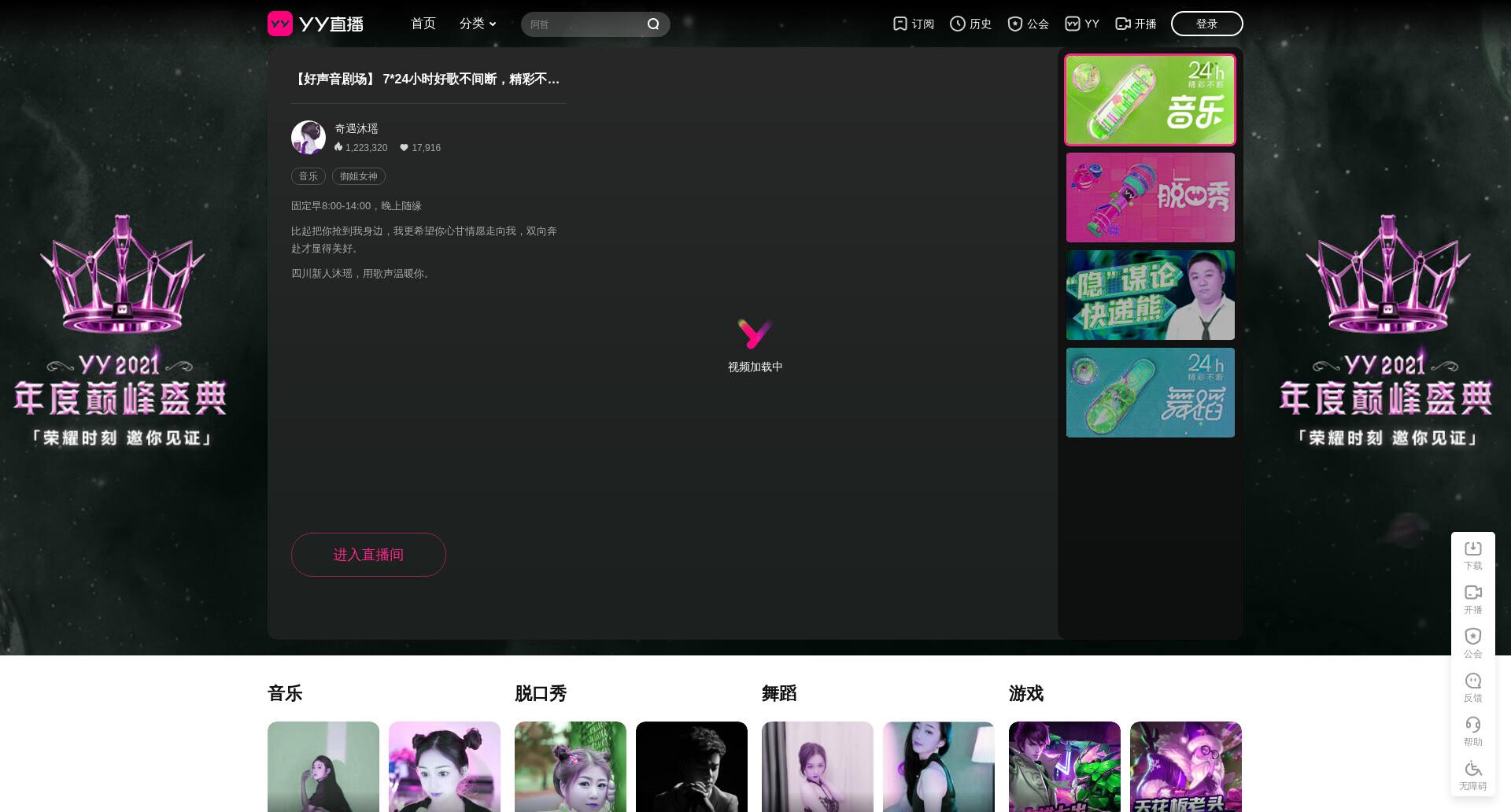The width and height of the screenshot is (1511, 812).
Task: Click right YY 2021 年度巅峰盛典 banner
Action: click(1387, 330)
